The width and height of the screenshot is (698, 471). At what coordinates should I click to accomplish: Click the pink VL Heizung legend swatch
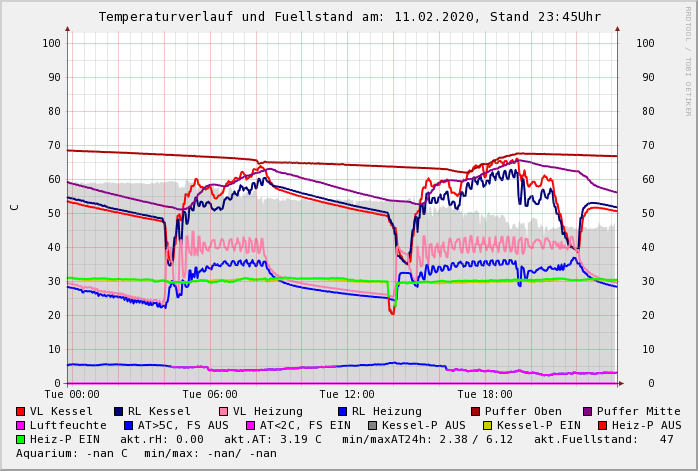[223, 411]
